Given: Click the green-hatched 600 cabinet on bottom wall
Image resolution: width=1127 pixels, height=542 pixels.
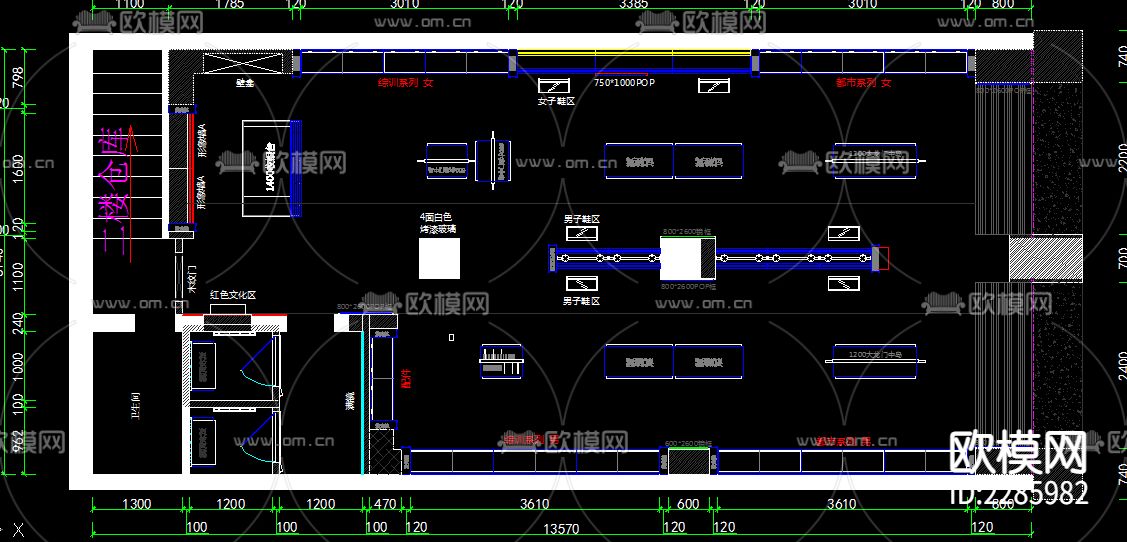Looking at the screenshot, I should tap(688, 461).
